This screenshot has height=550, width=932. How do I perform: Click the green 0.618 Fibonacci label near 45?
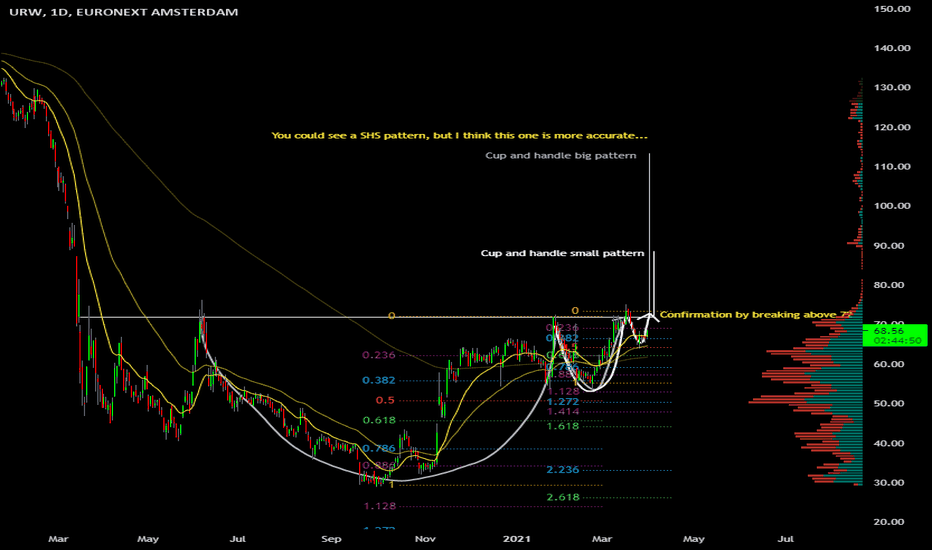click(379, 420)
